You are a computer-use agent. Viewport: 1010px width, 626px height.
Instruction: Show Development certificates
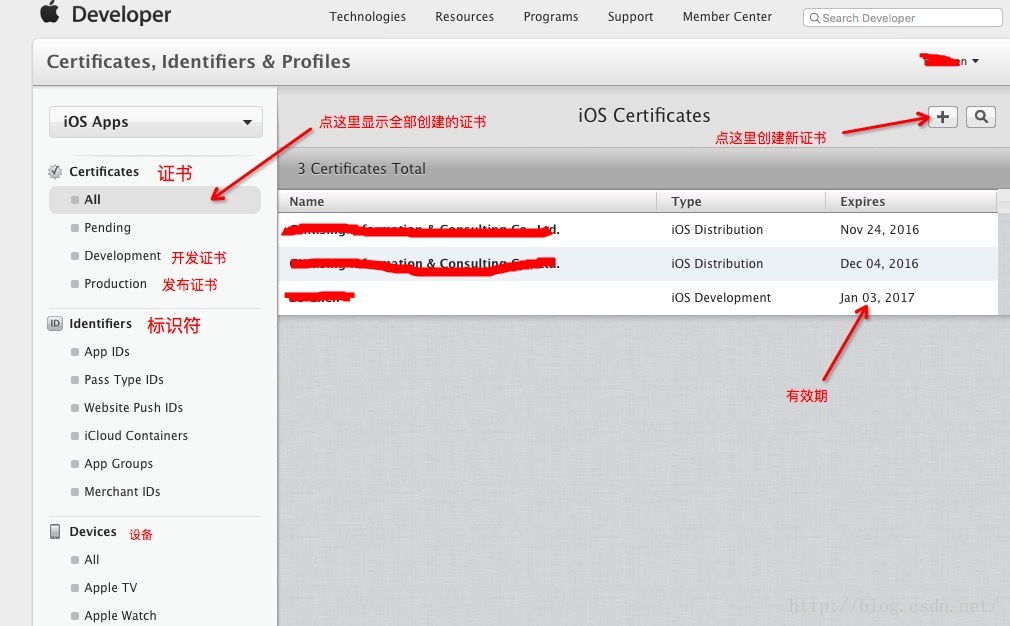click(122, 256)
